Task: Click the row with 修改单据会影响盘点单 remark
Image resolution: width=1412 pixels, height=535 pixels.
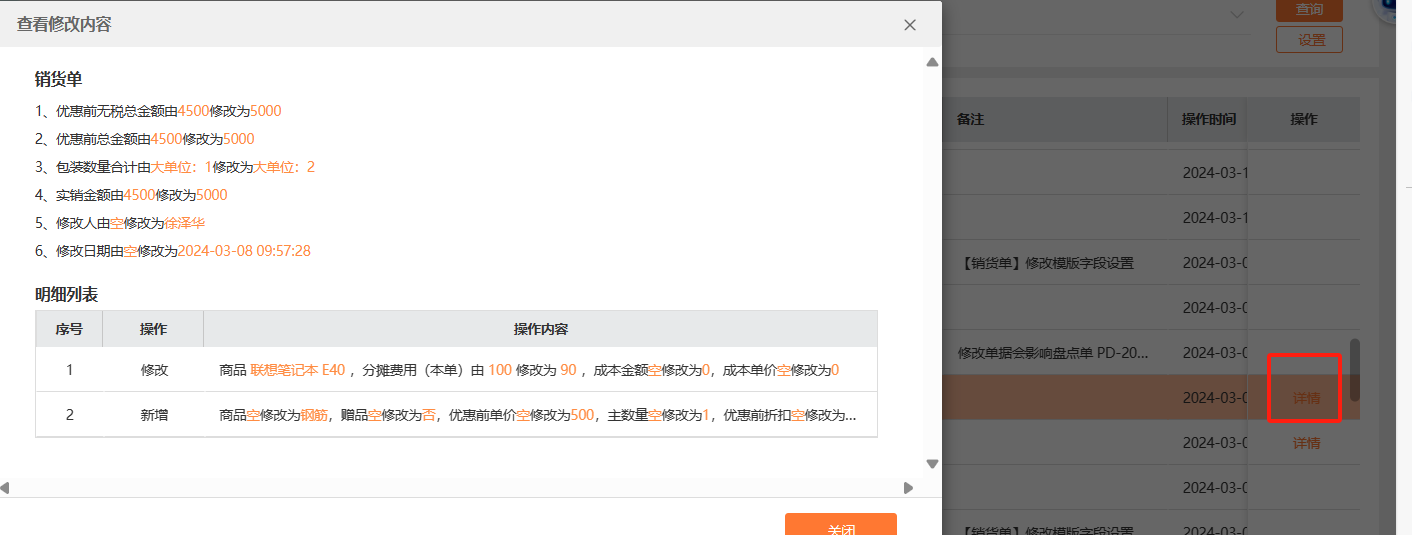Action: click(x=1050, y=353)
